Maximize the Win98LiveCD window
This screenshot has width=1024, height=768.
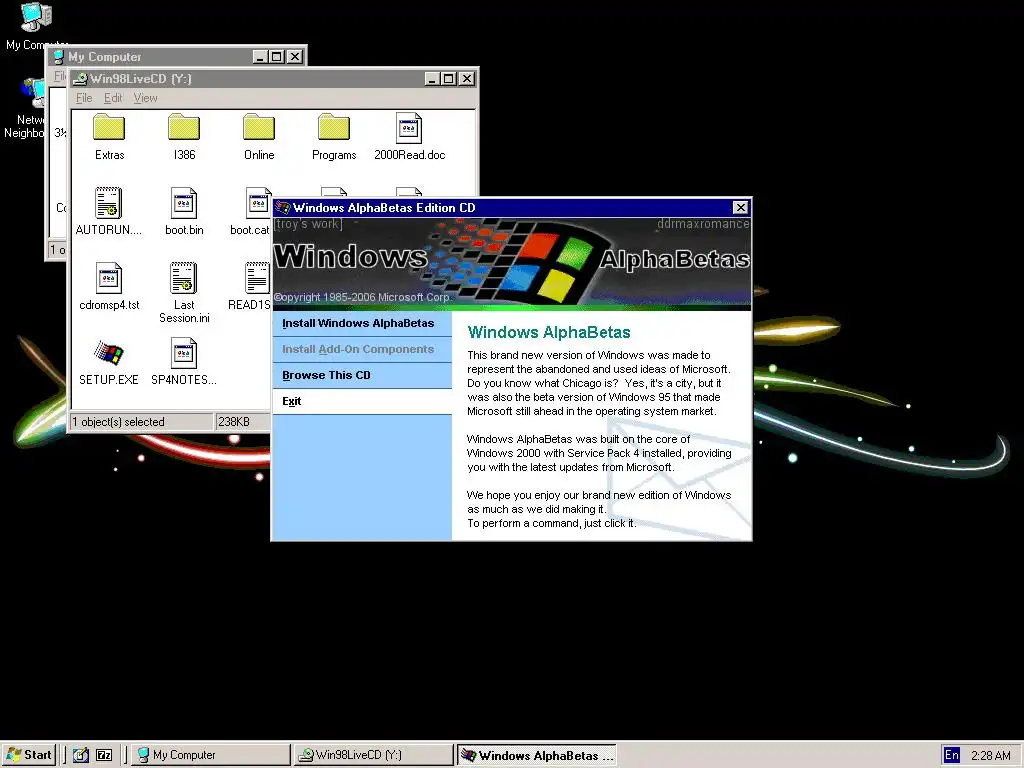pos(448,78)
